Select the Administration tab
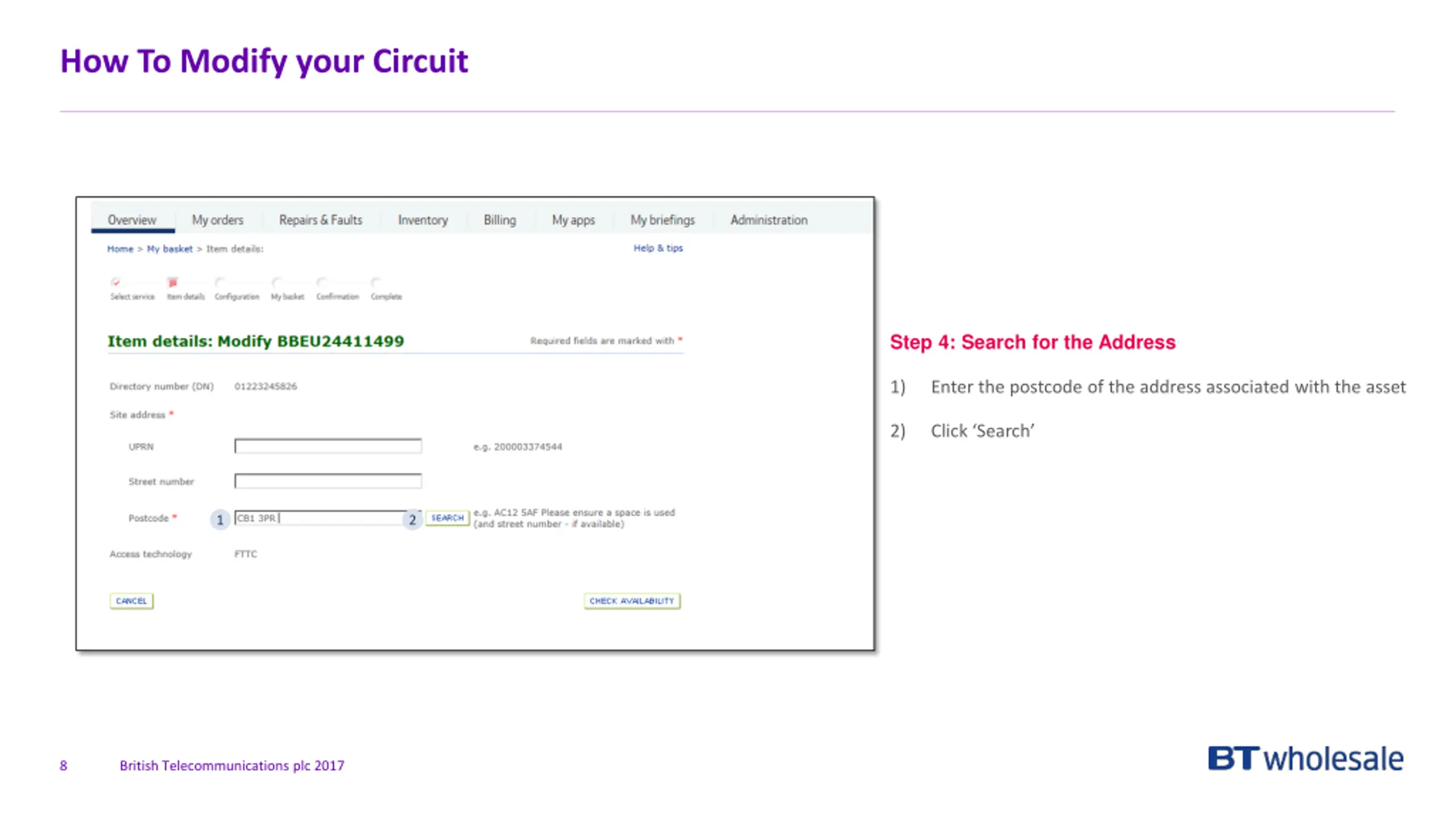The width and height of the screenshot is (1456, 813). click(768, 220)
